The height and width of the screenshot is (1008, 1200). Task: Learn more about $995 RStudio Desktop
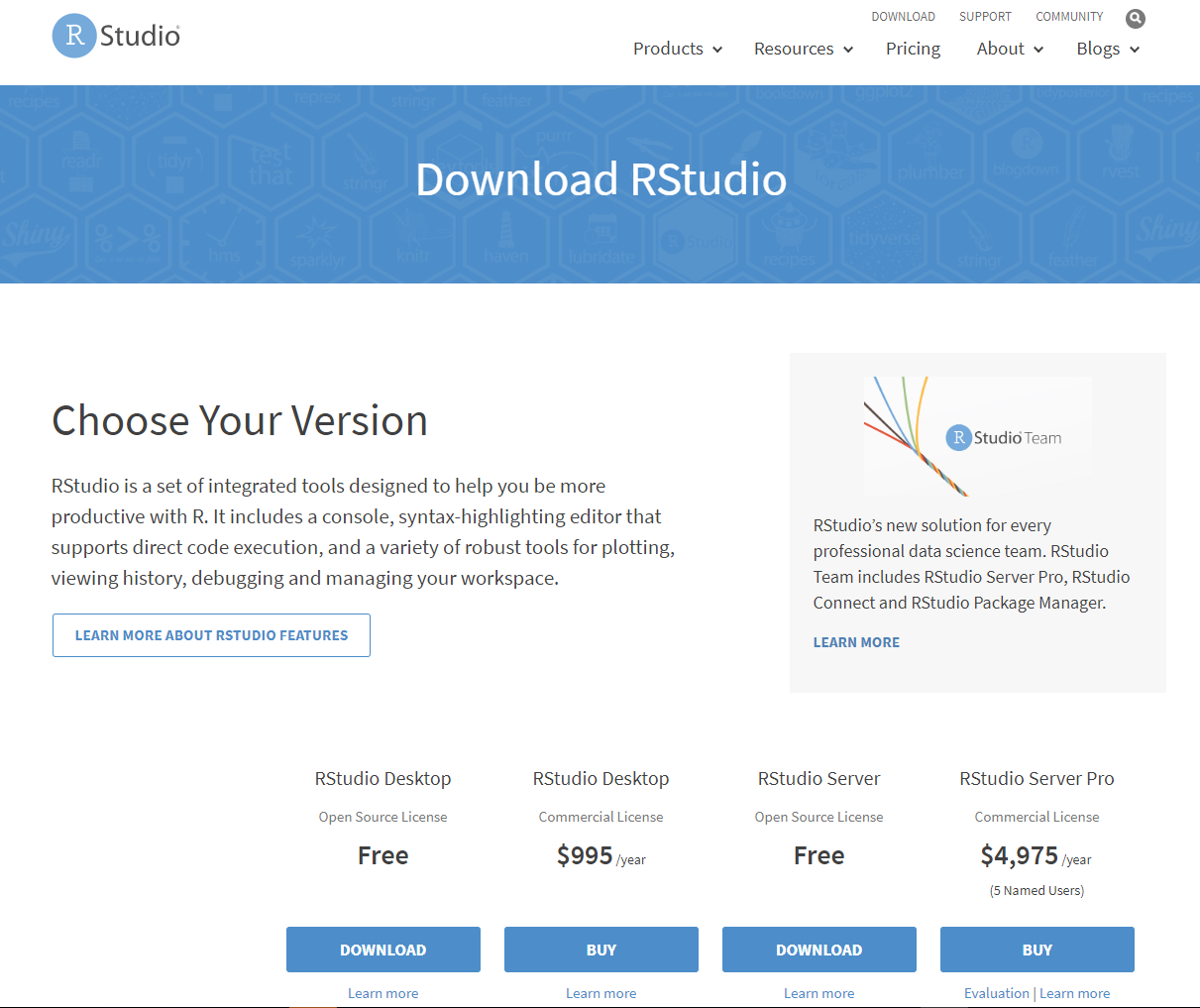(601, 993)
